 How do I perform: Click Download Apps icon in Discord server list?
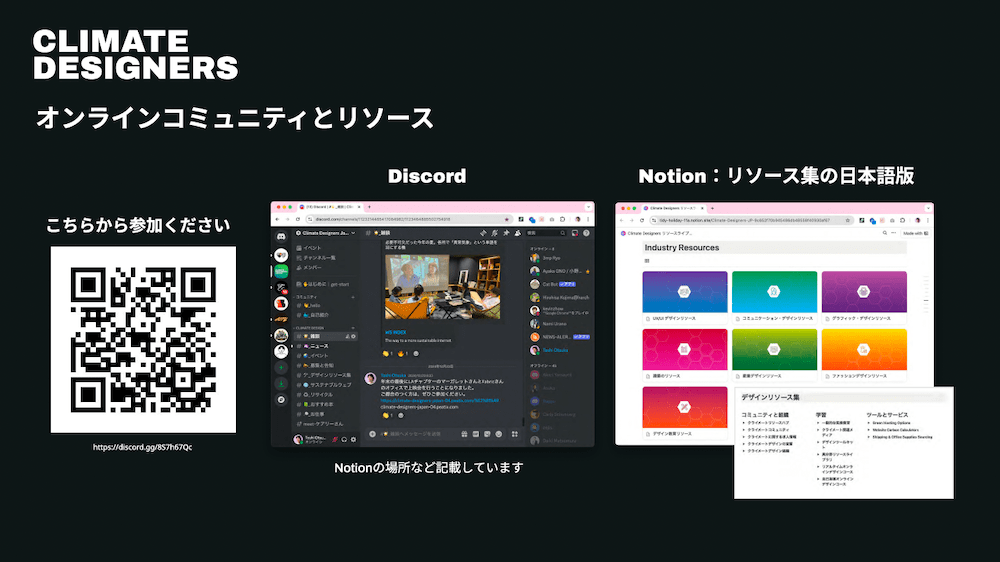point(281,384)
